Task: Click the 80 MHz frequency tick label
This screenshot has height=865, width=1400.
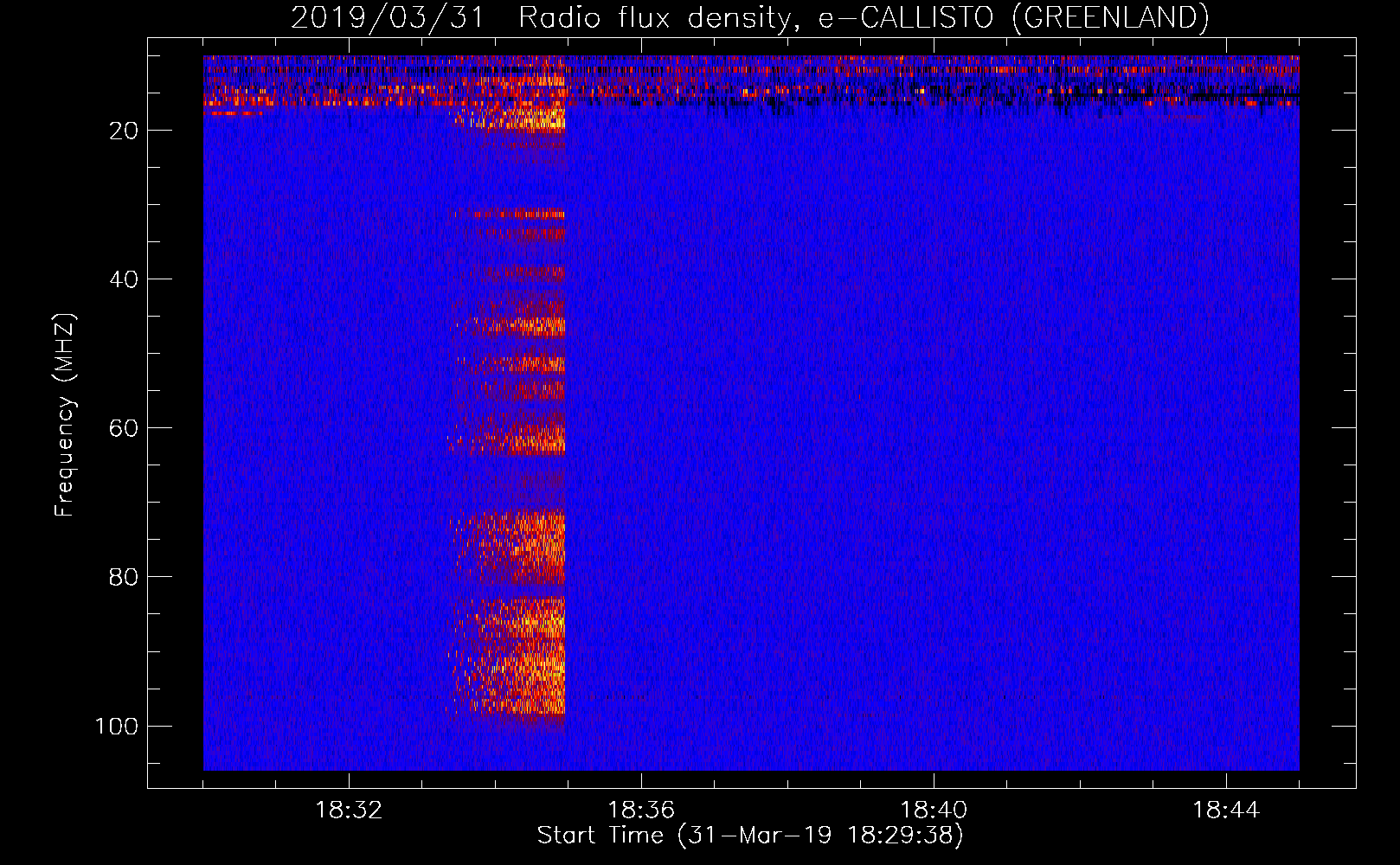Action: click(x=124, y=577)
